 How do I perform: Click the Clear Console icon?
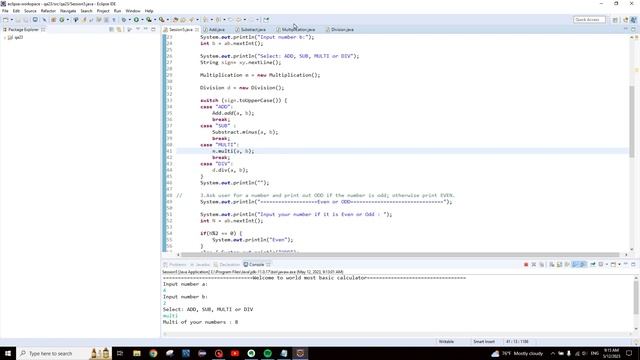551,264
